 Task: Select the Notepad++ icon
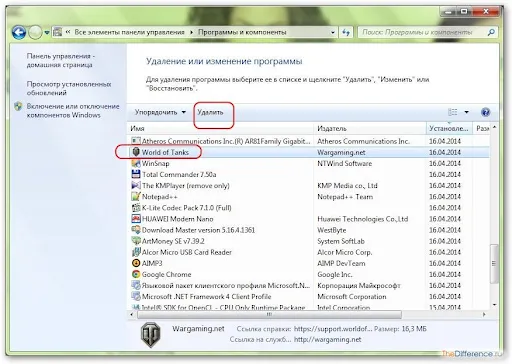pos(136,197)
